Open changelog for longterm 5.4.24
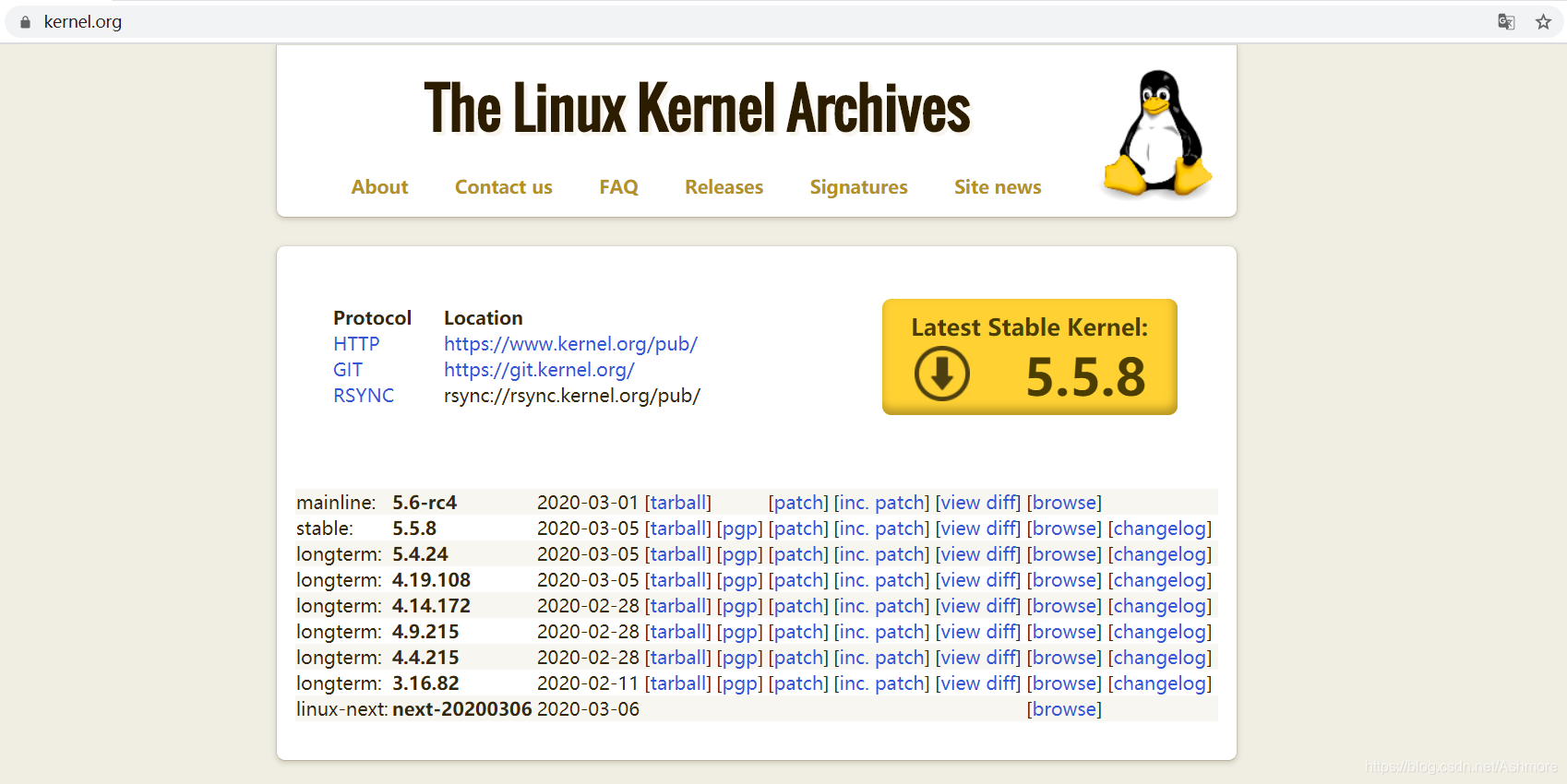1567x784 pixels. [1160, 554]
